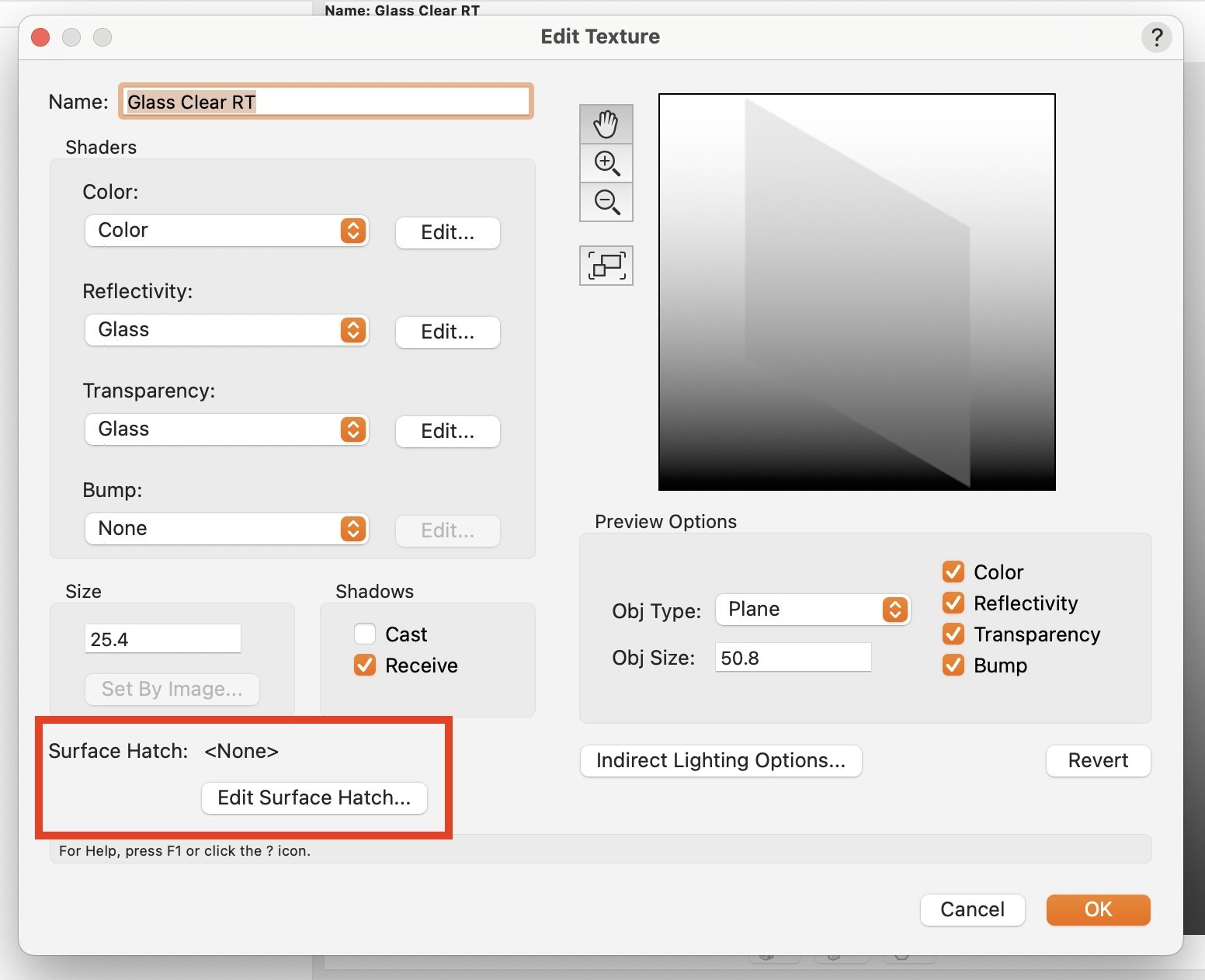The width and height of the screenshot is (1205, 980).
Task: Click inside the Obj Size field
Action: point(792,657)
